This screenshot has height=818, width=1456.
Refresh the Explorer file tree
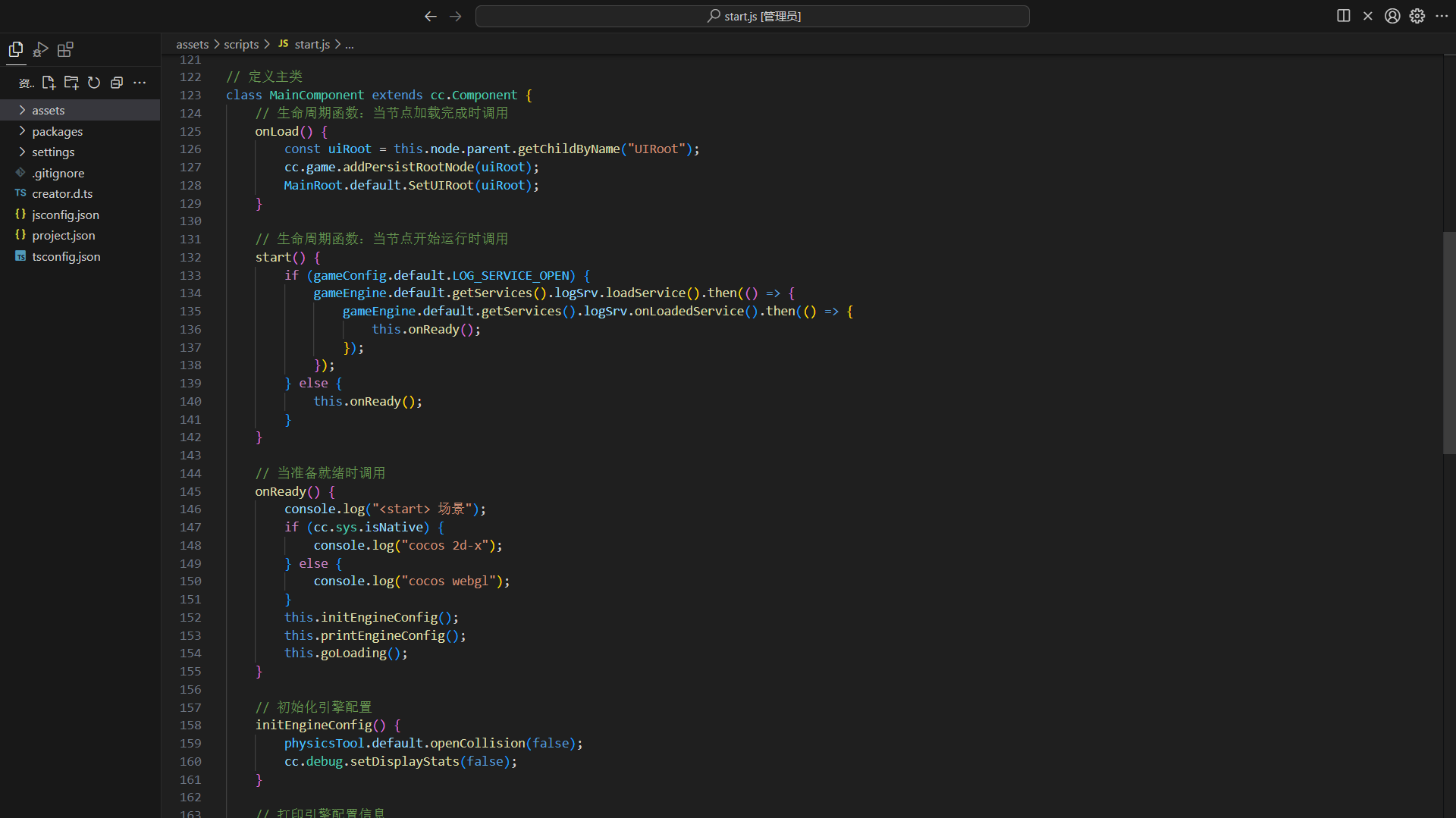(x=94, y=83)
